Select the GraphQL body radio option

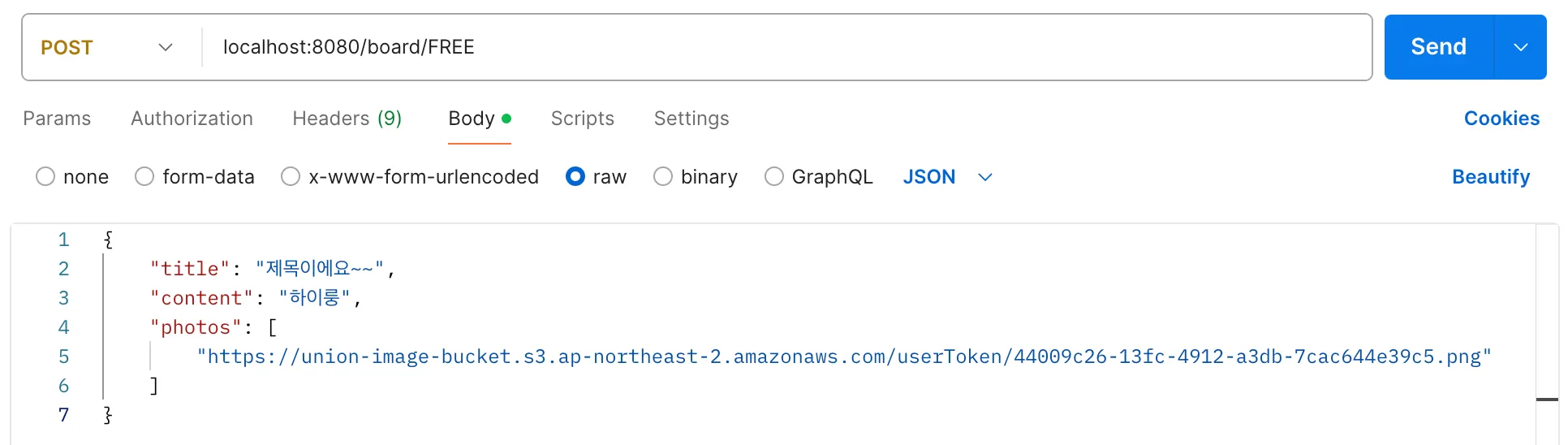click(774, 177)
